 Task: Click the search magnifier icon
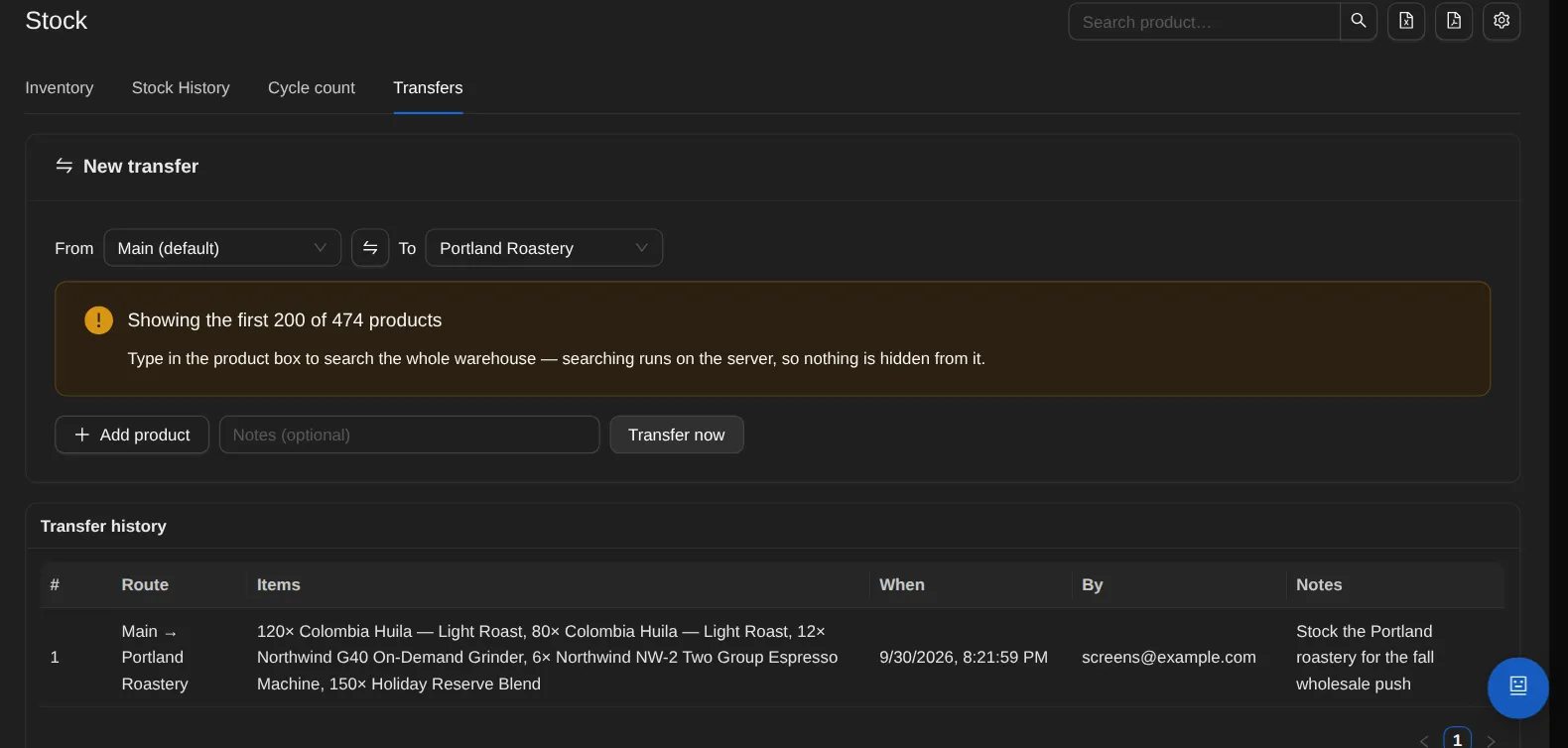(x=1358, y=21)
